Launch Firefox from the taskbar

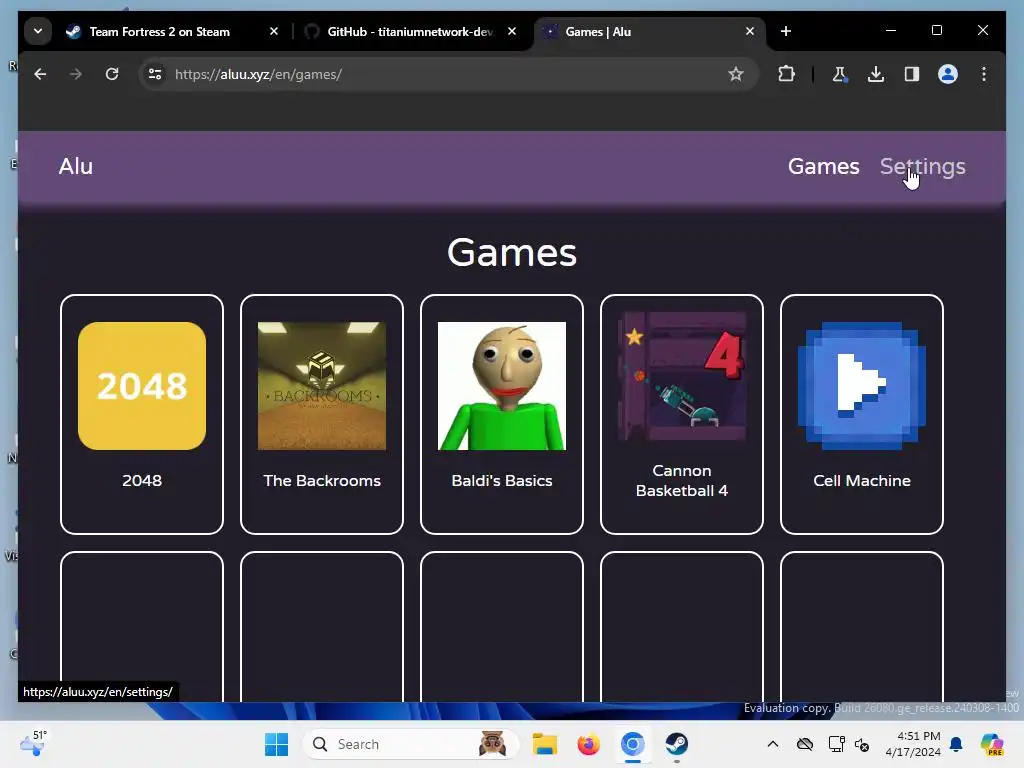(x=588, y=744)
